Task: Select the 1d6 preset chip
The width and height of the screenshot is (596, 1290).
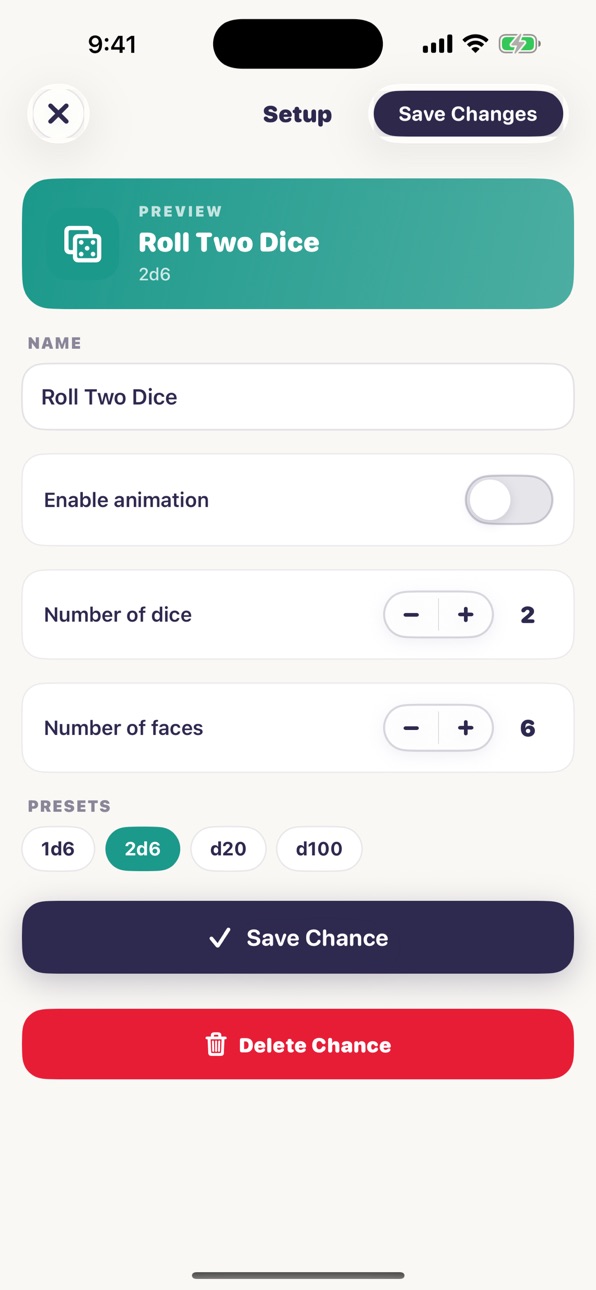Action: coord(58,849)
